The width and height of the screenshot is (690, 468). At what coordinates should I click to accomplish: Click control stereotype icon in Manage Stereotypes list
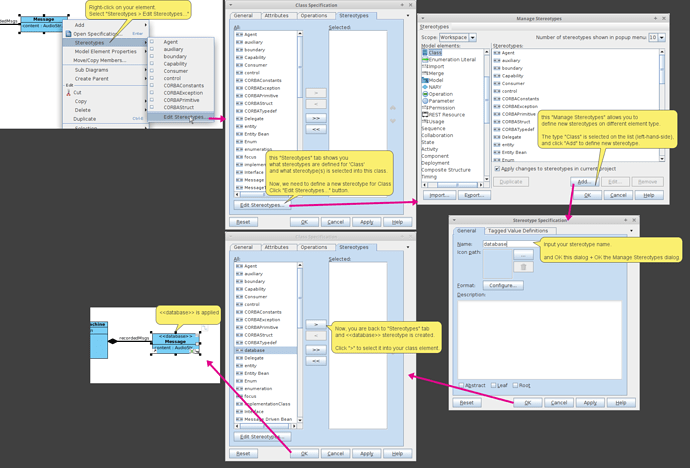(497, 91)
